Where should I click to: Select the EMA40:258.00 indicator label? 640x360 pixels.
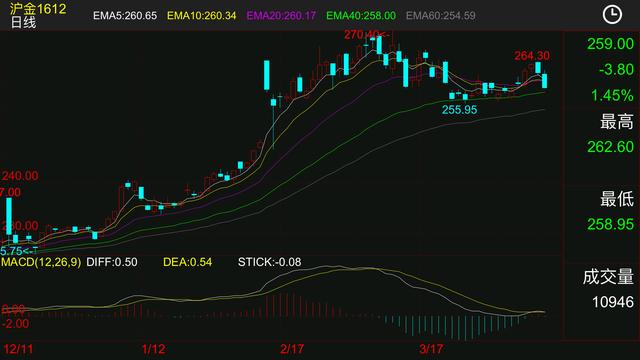pyautogui.click(x=361, y=16)
